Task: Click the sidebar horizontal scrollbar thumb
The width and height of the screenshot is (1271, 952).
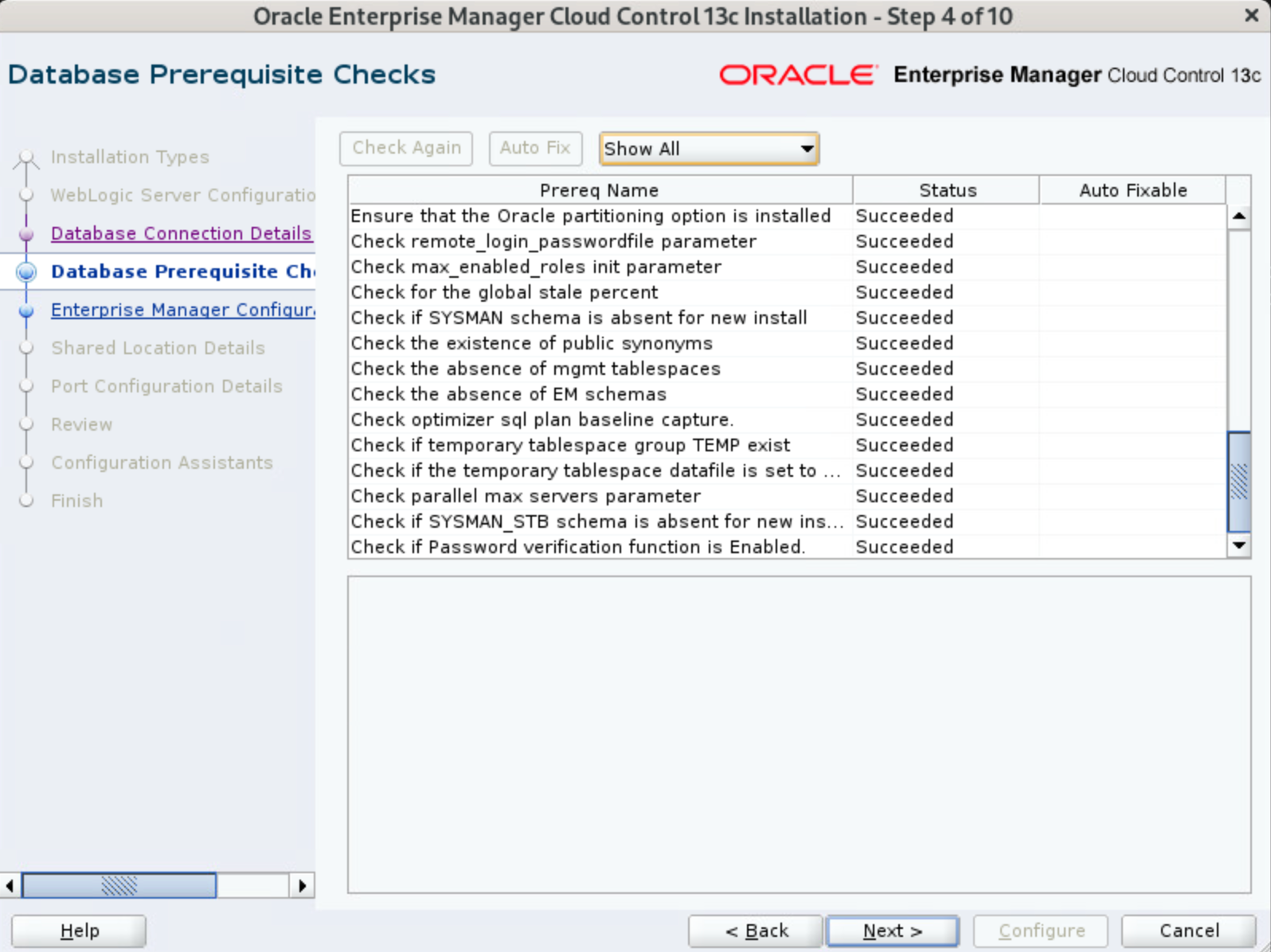Action: tap(119, 885)
